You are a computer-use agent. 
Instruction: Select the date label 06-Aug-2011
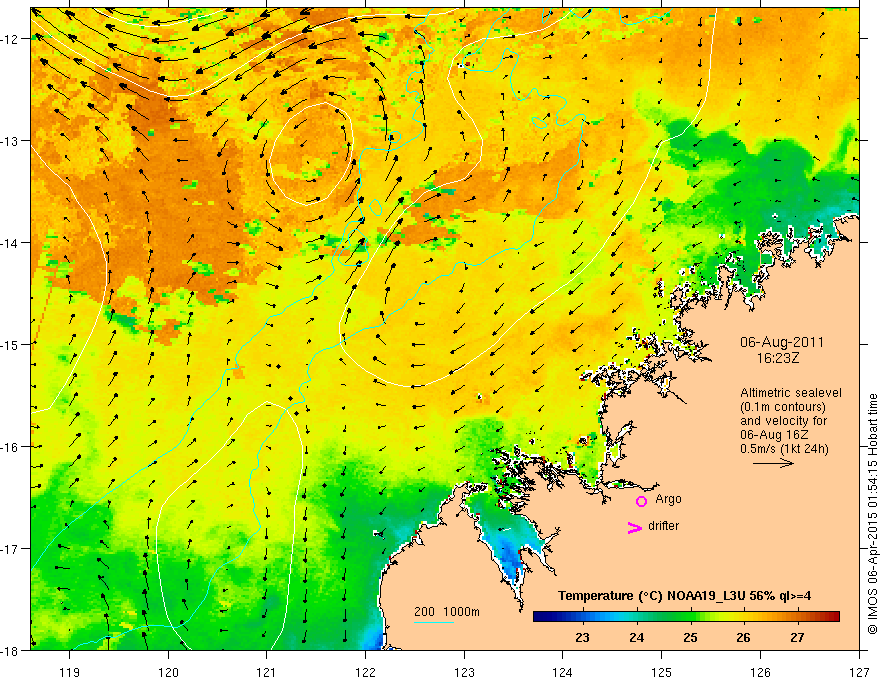[x=782, y=342]
